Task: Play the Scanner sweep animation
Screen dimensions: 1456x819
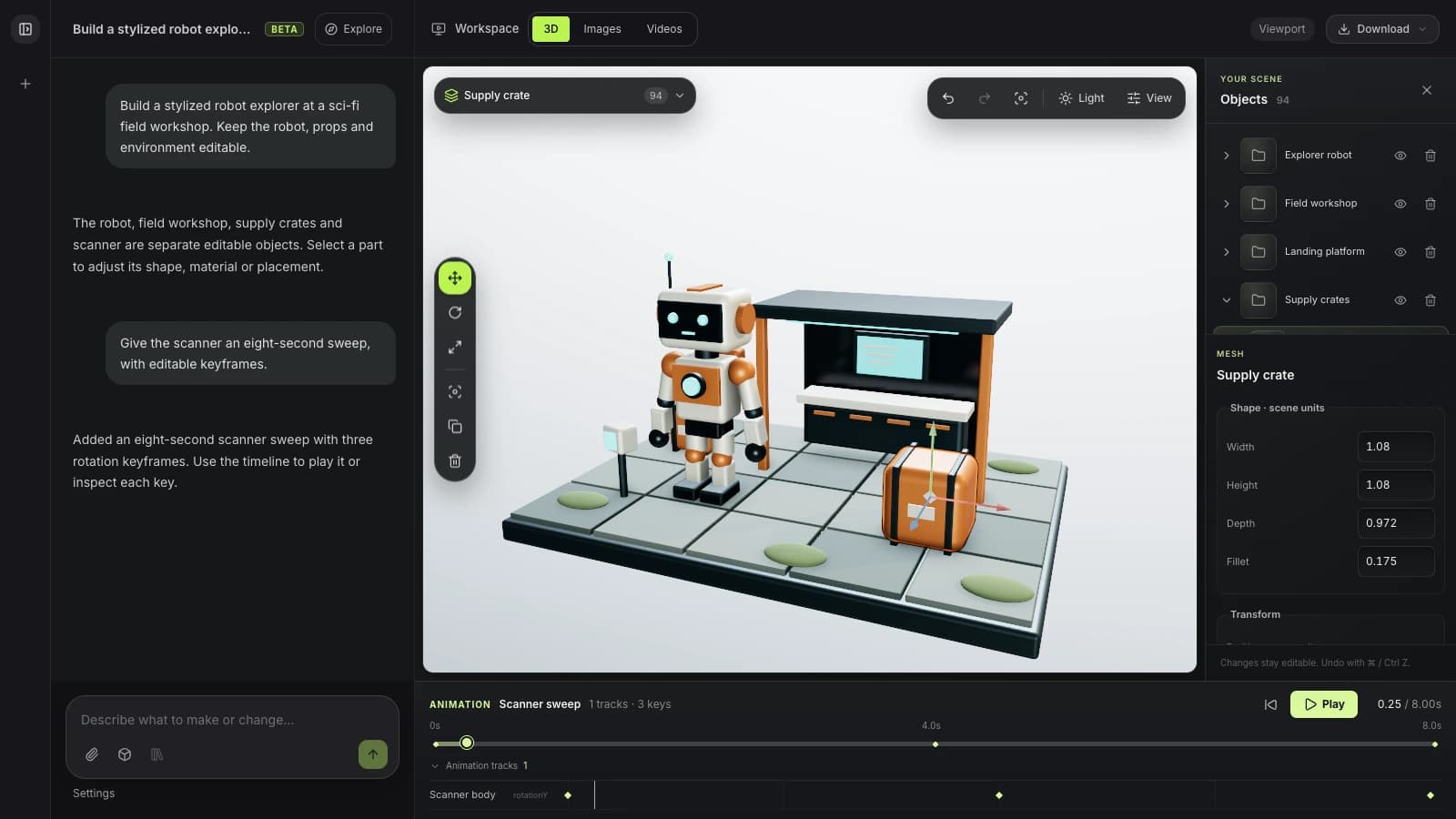Action: [x=1324, y=704]
